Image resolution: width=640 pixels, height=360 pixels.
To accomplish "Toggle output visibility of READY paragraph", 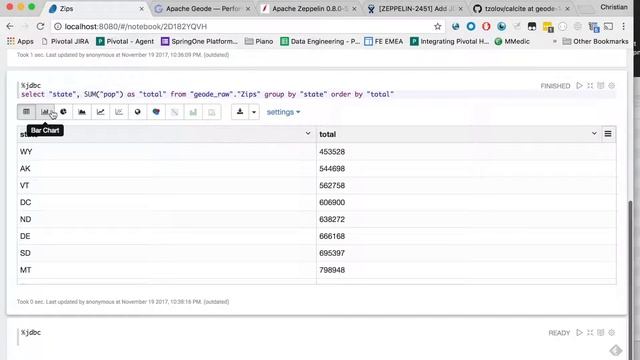I will [600, 333].
